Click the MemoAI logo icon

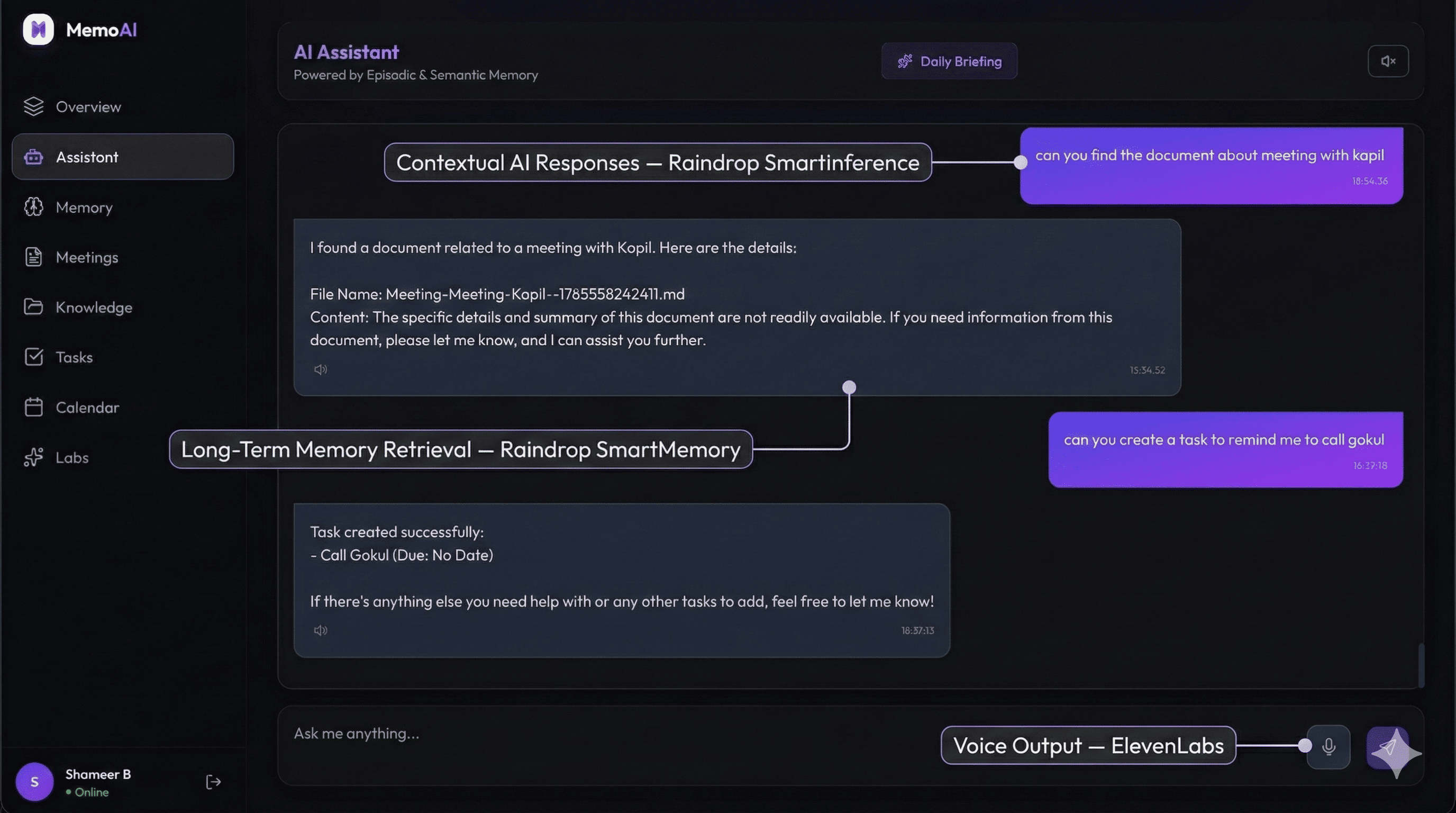[38, 30]
